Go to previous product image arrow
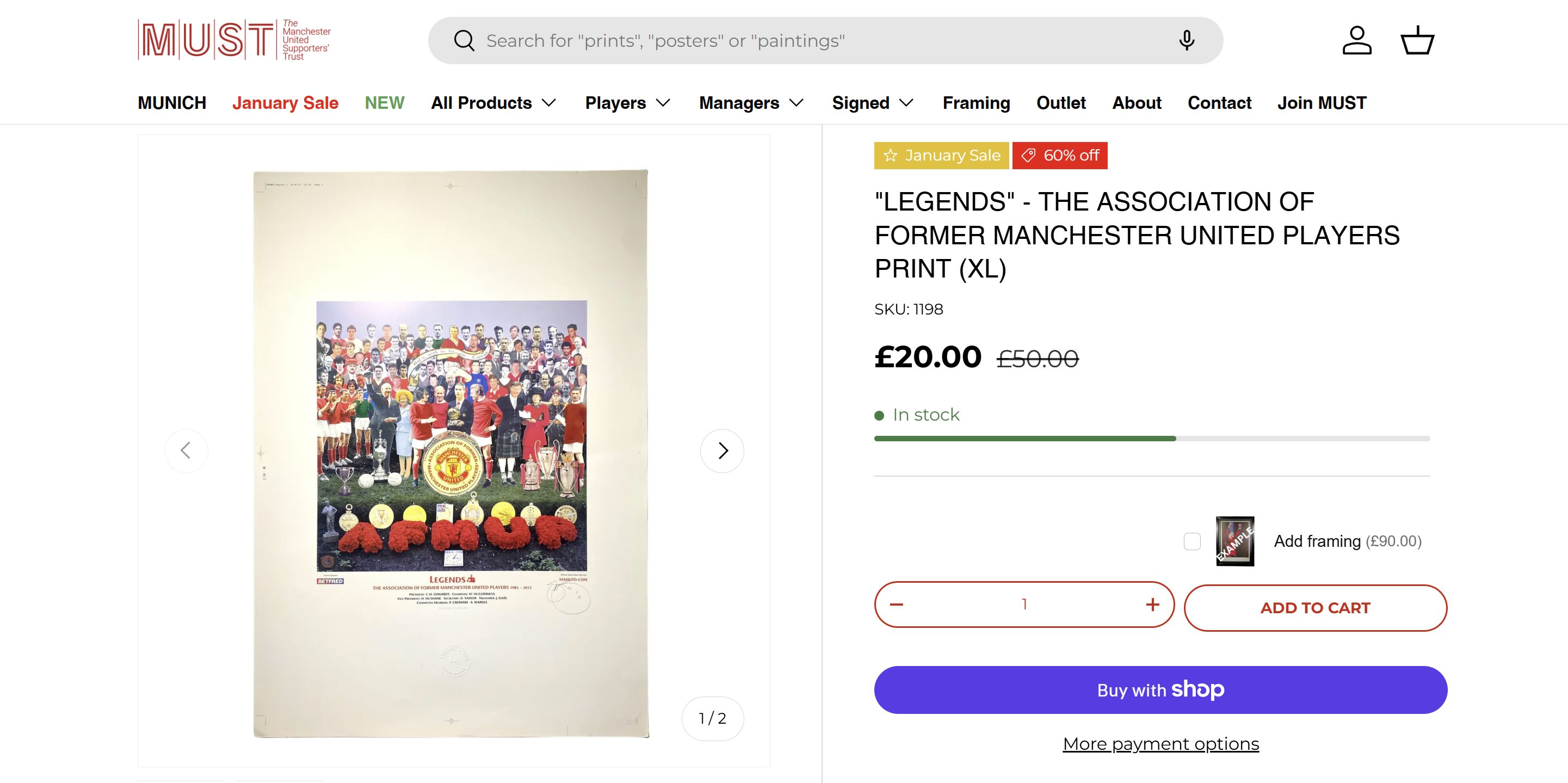Image resolution: width=1568 pixels, height=783 pixels. pos(186,451)
